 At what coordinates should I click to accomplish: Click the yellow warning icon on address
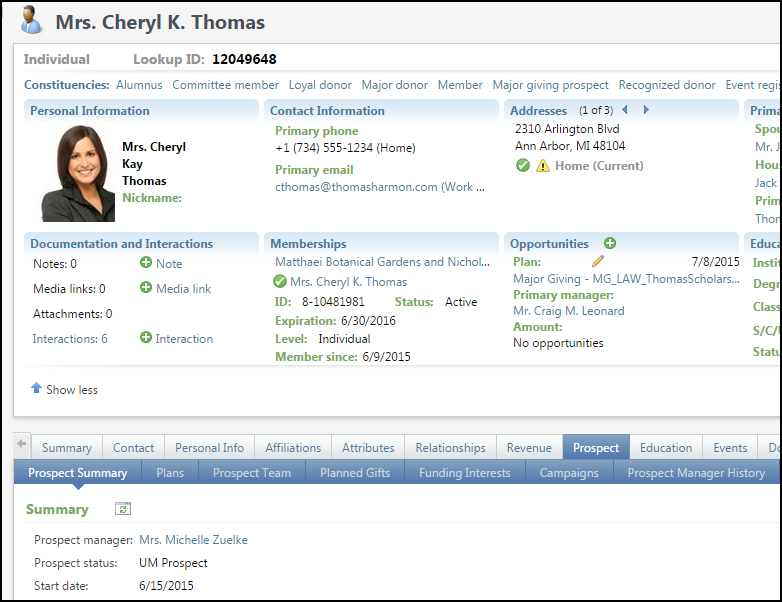(x=543, y=166)
